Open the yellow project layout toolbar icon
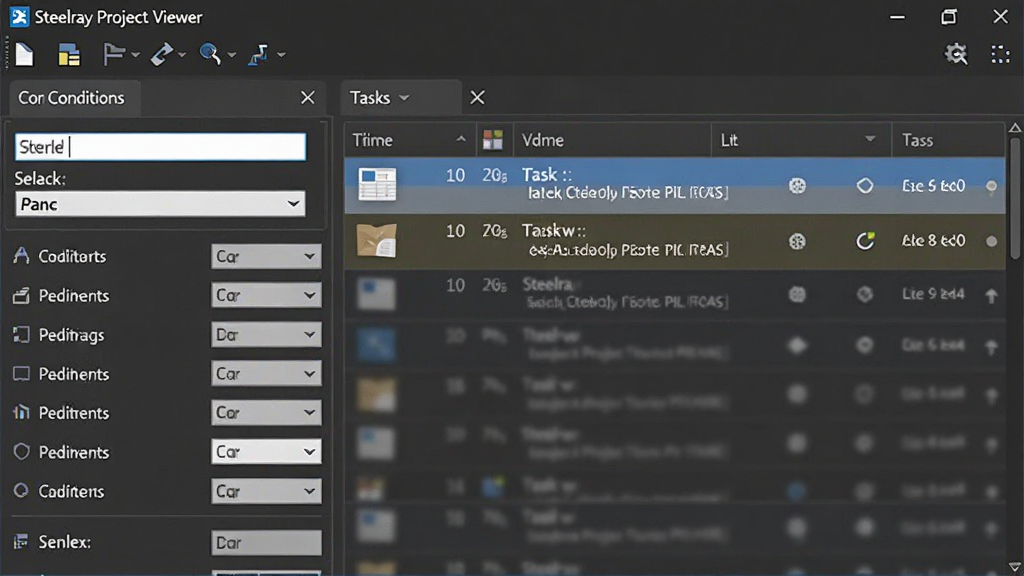The height and width of the screenshot is (576, 1024). tap(69, 55)
